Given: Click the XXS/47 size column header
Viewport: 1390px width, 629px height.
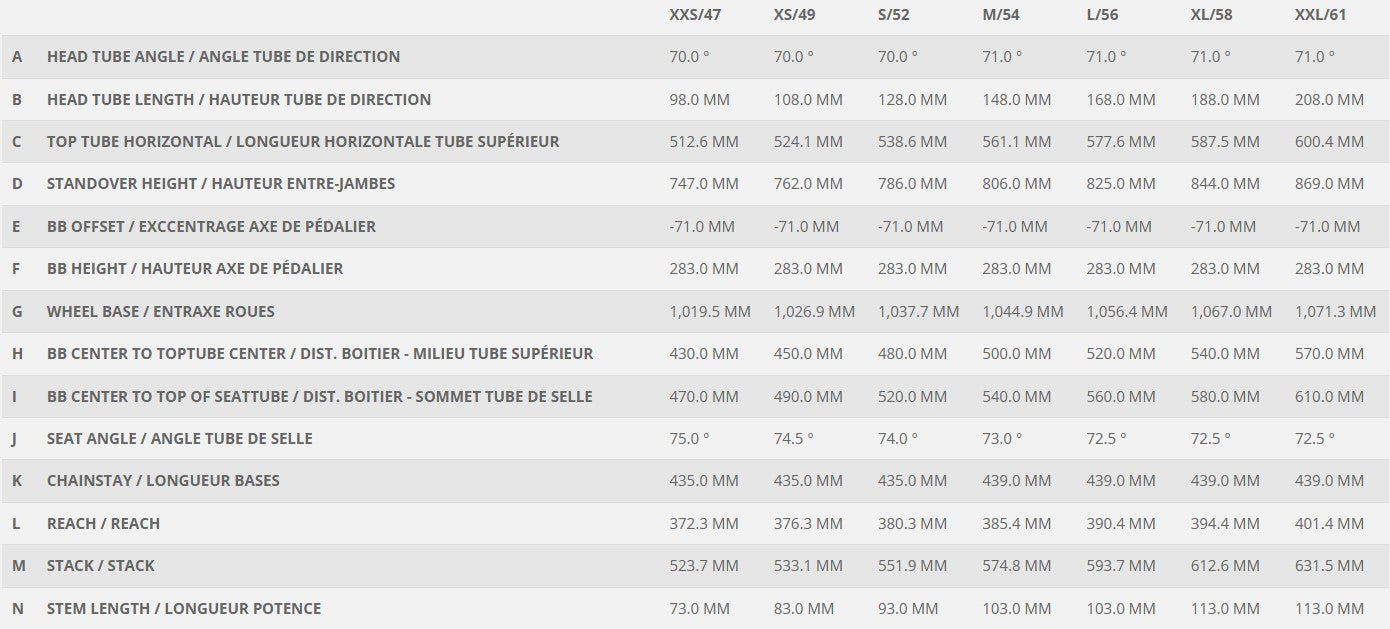Looking at the screenshot, I should 696,15.
